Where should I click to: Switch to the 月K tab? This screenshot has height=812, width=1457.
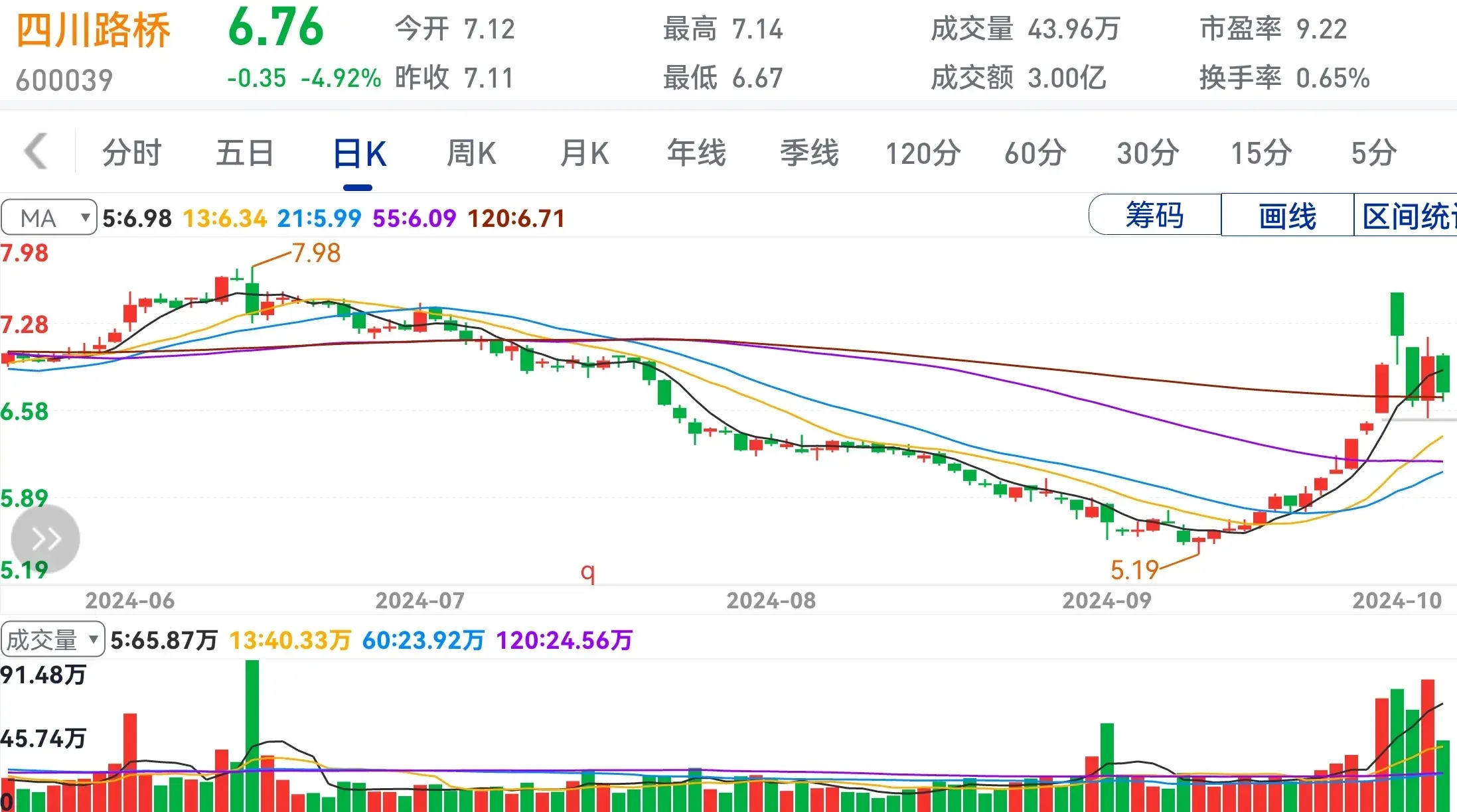584,153
